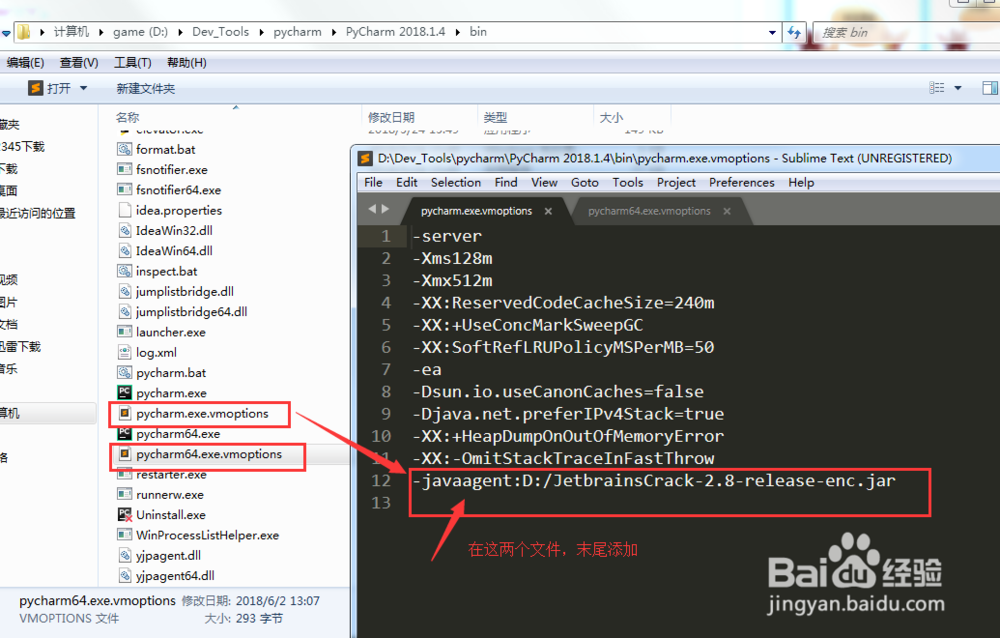Select the WinProcessListHelper.exe file icon
This screenshot has width=1000, height=638.
(x=124, y=535)
